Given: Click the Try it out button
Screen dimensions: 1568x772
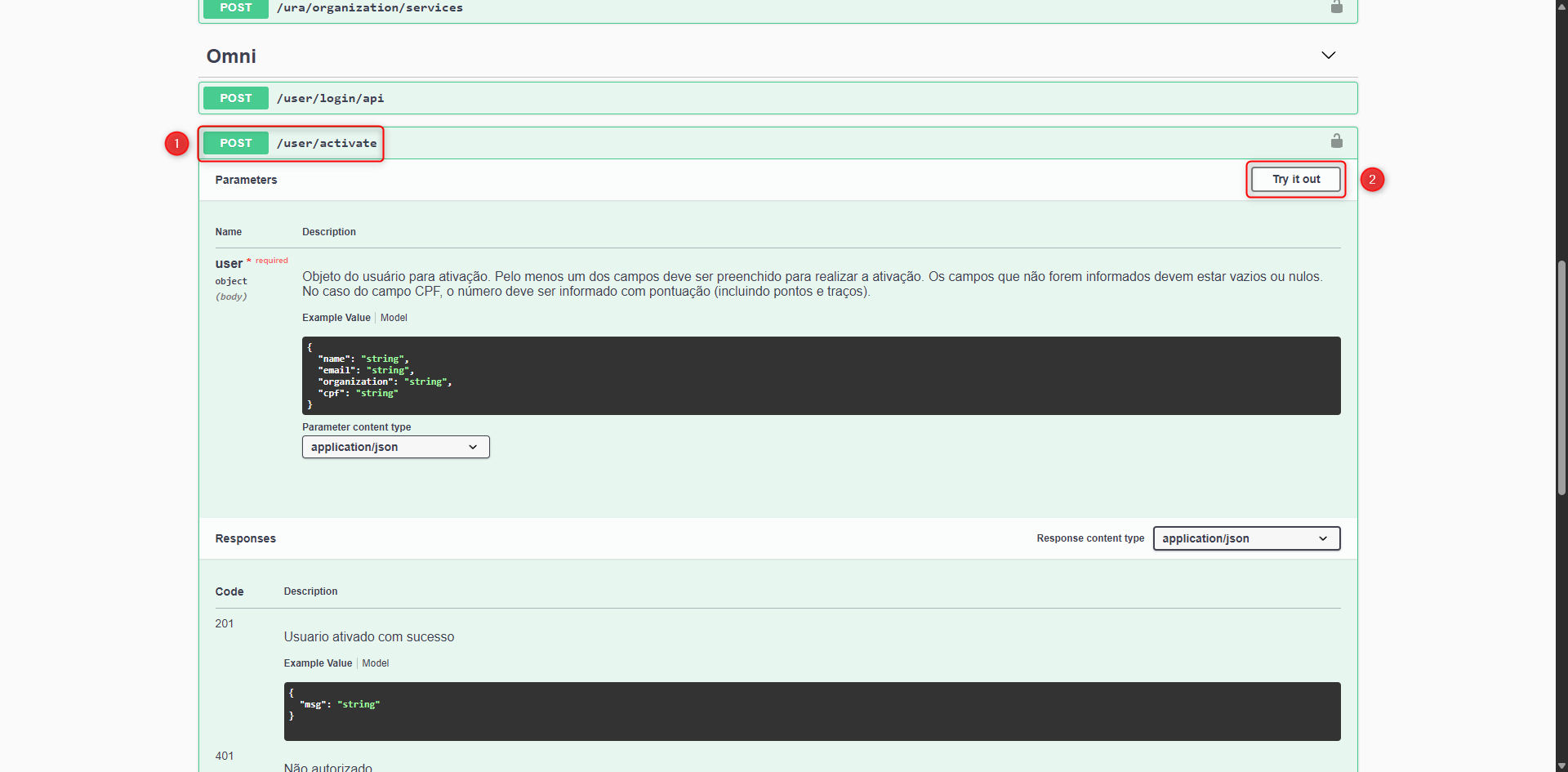Looking at the screenshot, I should tap(1295, 179).
